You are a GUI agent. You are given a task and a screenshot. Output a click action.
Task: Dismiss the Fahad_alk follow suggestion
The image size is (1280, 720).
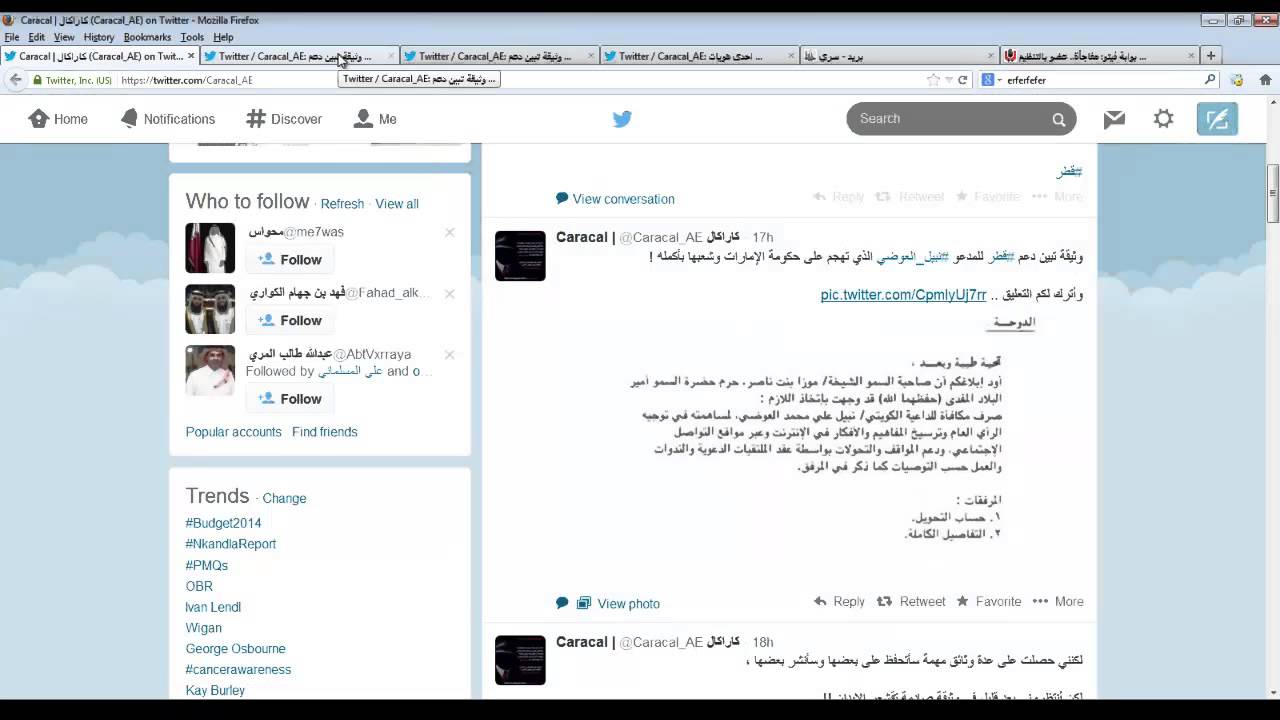[x=450, y=293]
